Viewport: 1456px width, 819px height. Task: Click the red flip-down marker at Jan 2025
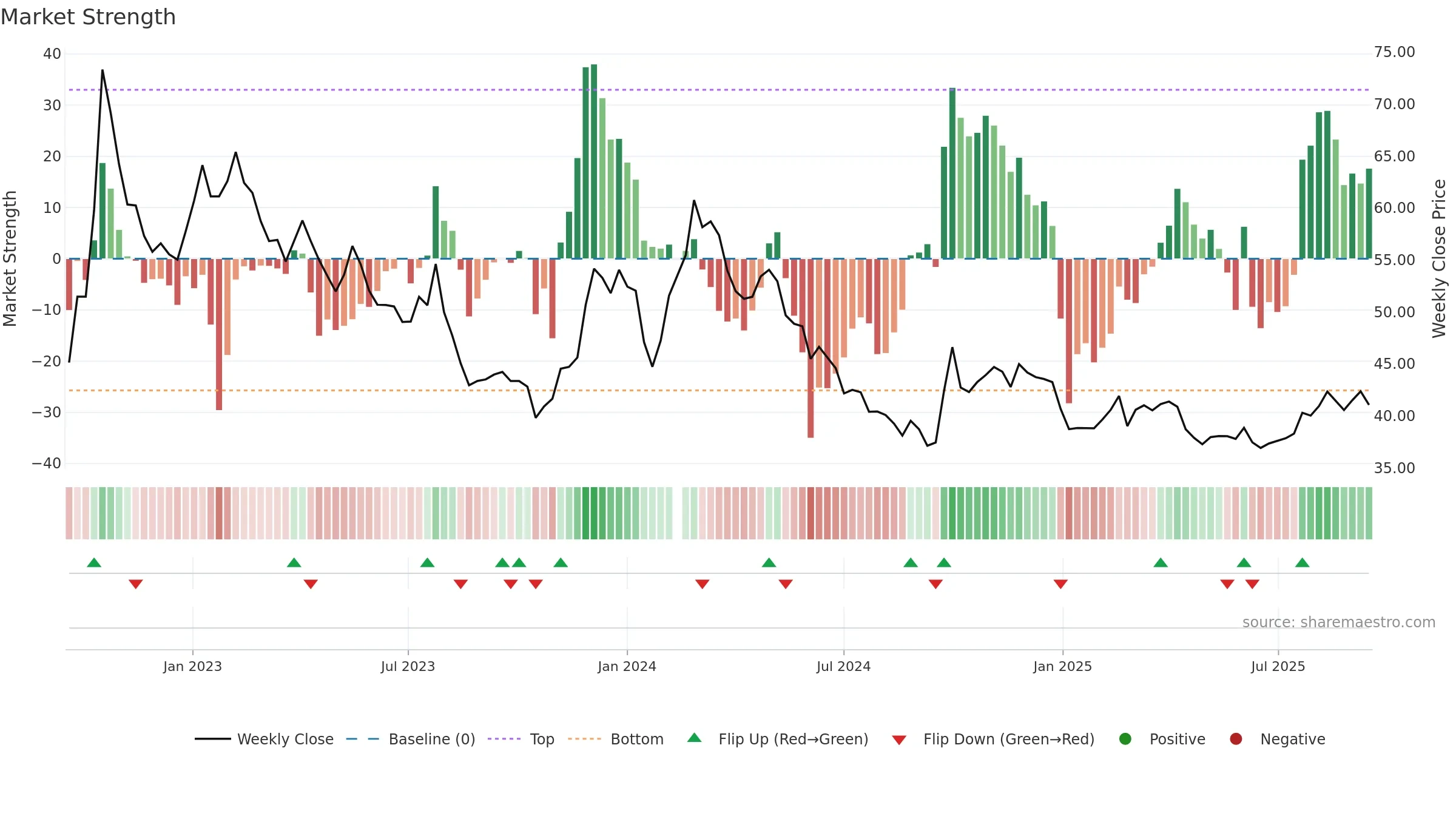tap(1060, 584)
